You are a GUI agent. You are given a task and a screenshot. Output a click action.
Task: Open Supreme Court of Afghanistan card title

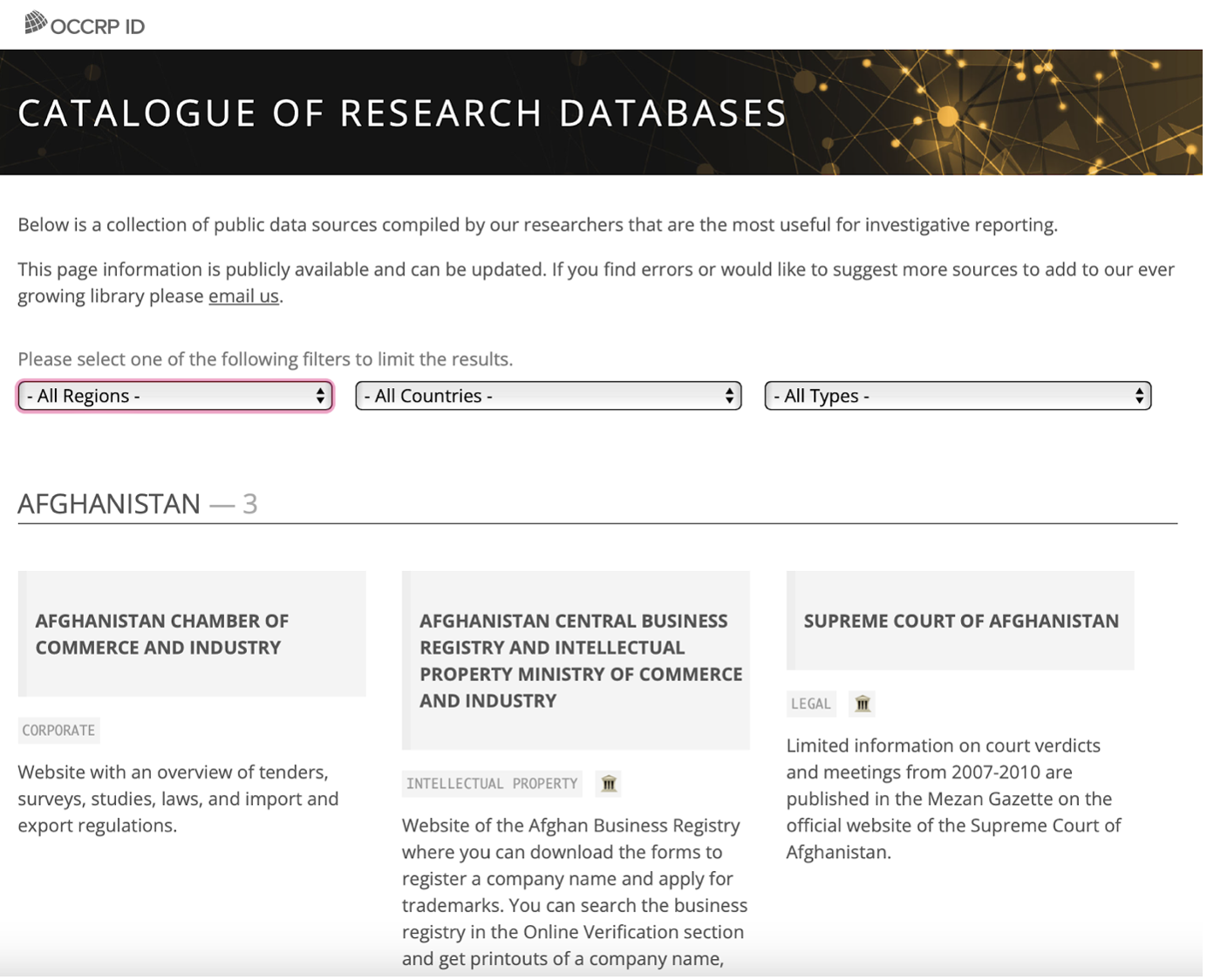tap(961, 622)
